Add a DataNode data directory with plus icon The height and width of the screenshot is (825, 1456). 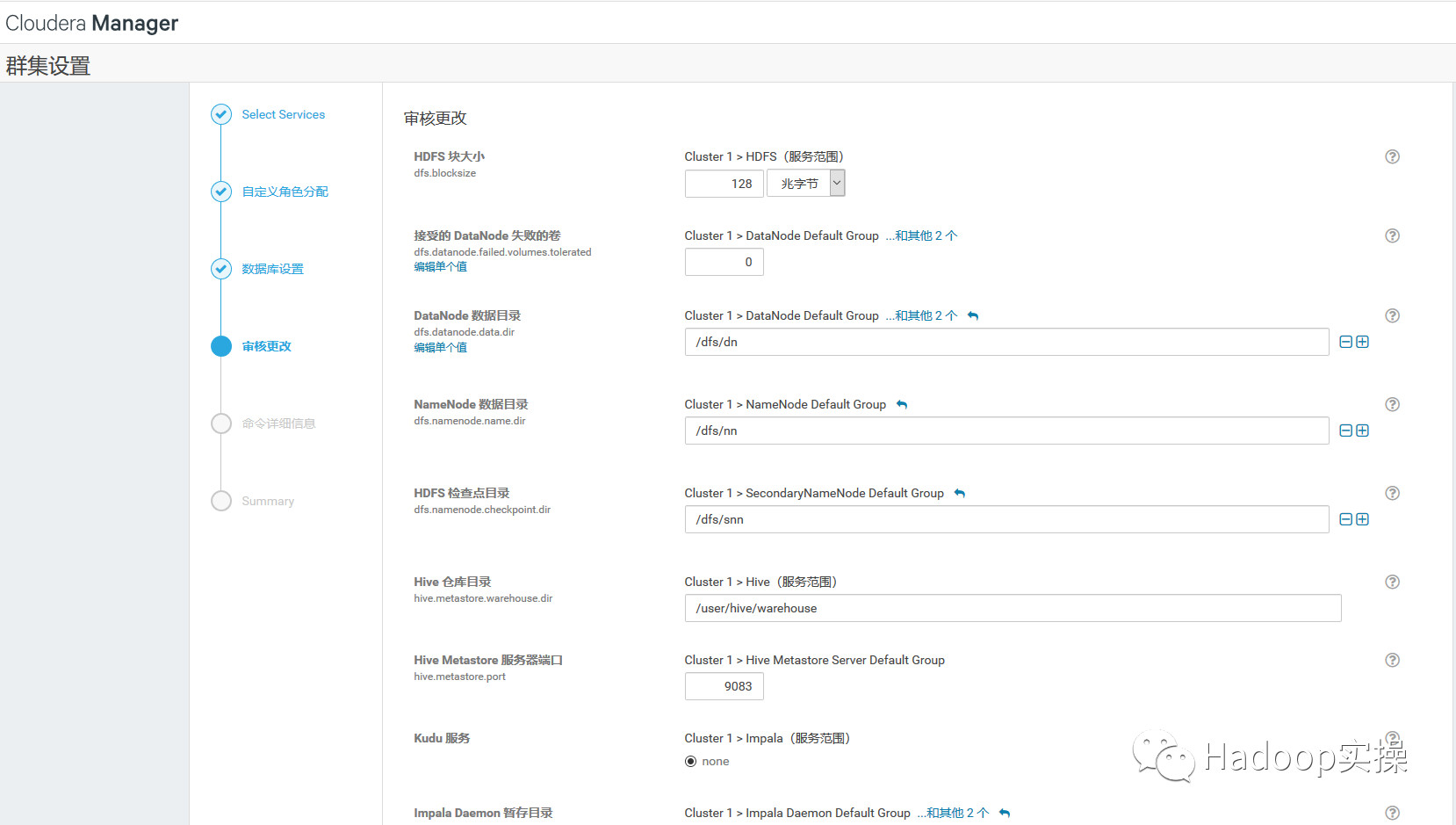coord(1362,342)
